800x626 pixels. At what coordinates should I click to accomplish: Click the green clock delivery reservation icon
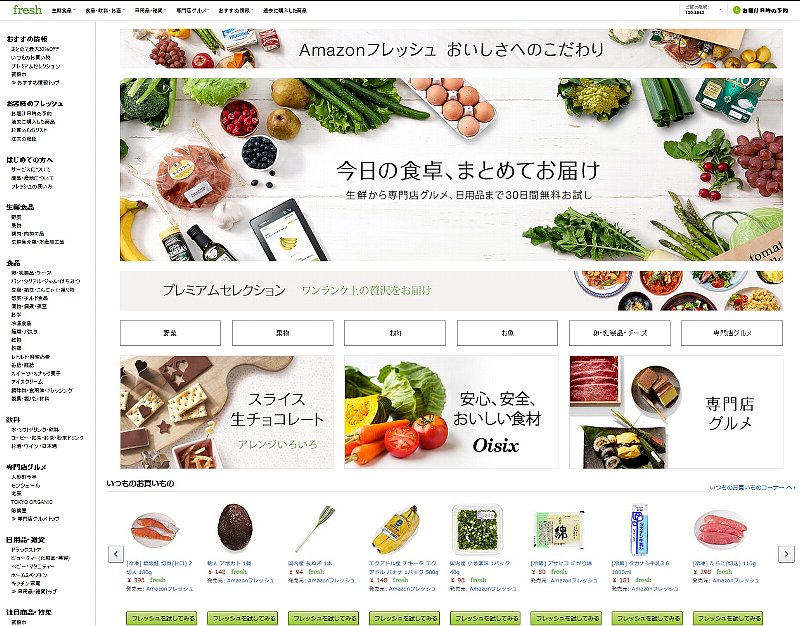(736, 10)
